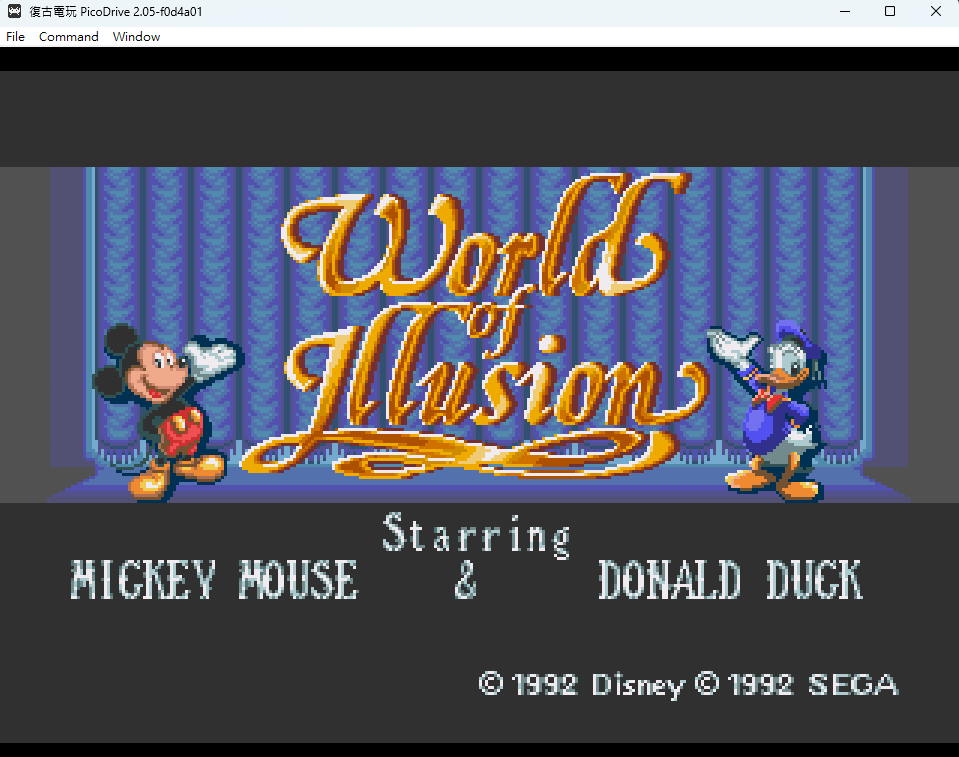The height and width of the screenshot is (757, 959).
Task: Minimize the PicoDrive window
Action: click(x=845, y=12)
